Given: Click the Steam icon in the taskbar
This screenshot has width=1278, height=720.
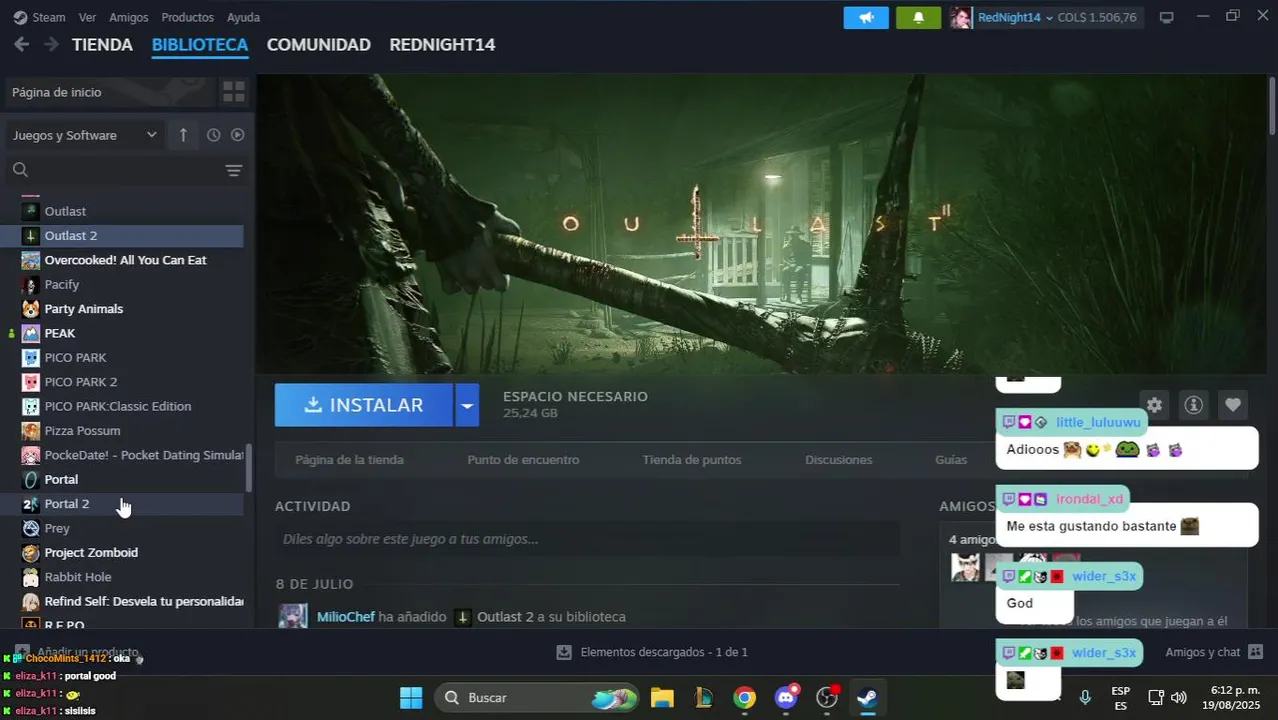Looking at the screenshot, I should coord(868,697).
